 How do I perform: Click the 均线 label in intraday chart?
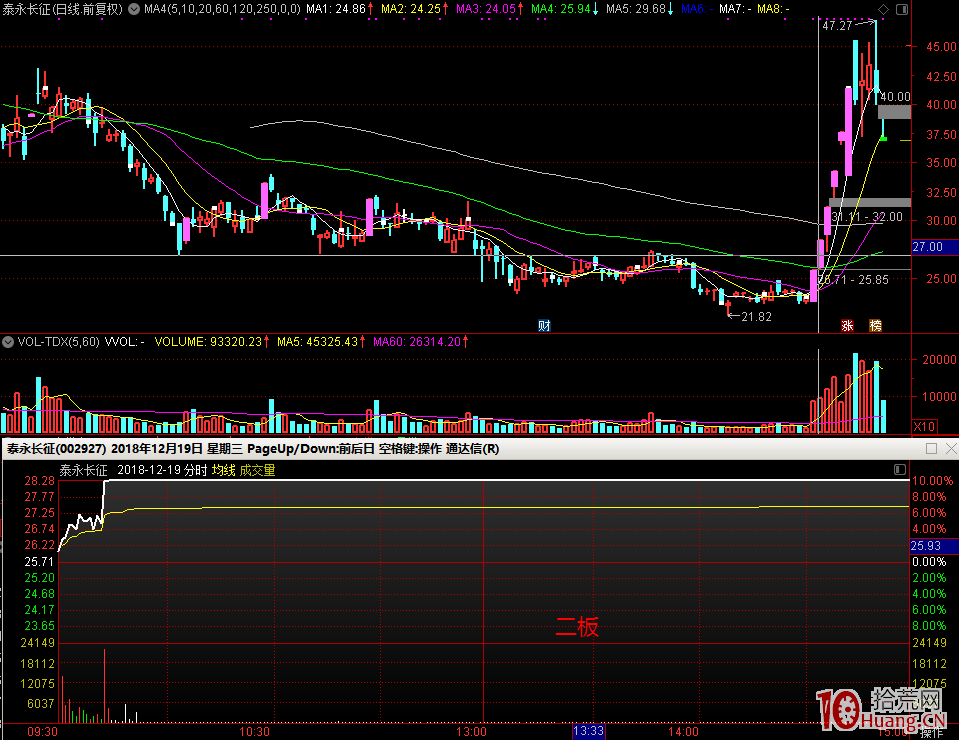pyautogui.click(x=223, y=470)
